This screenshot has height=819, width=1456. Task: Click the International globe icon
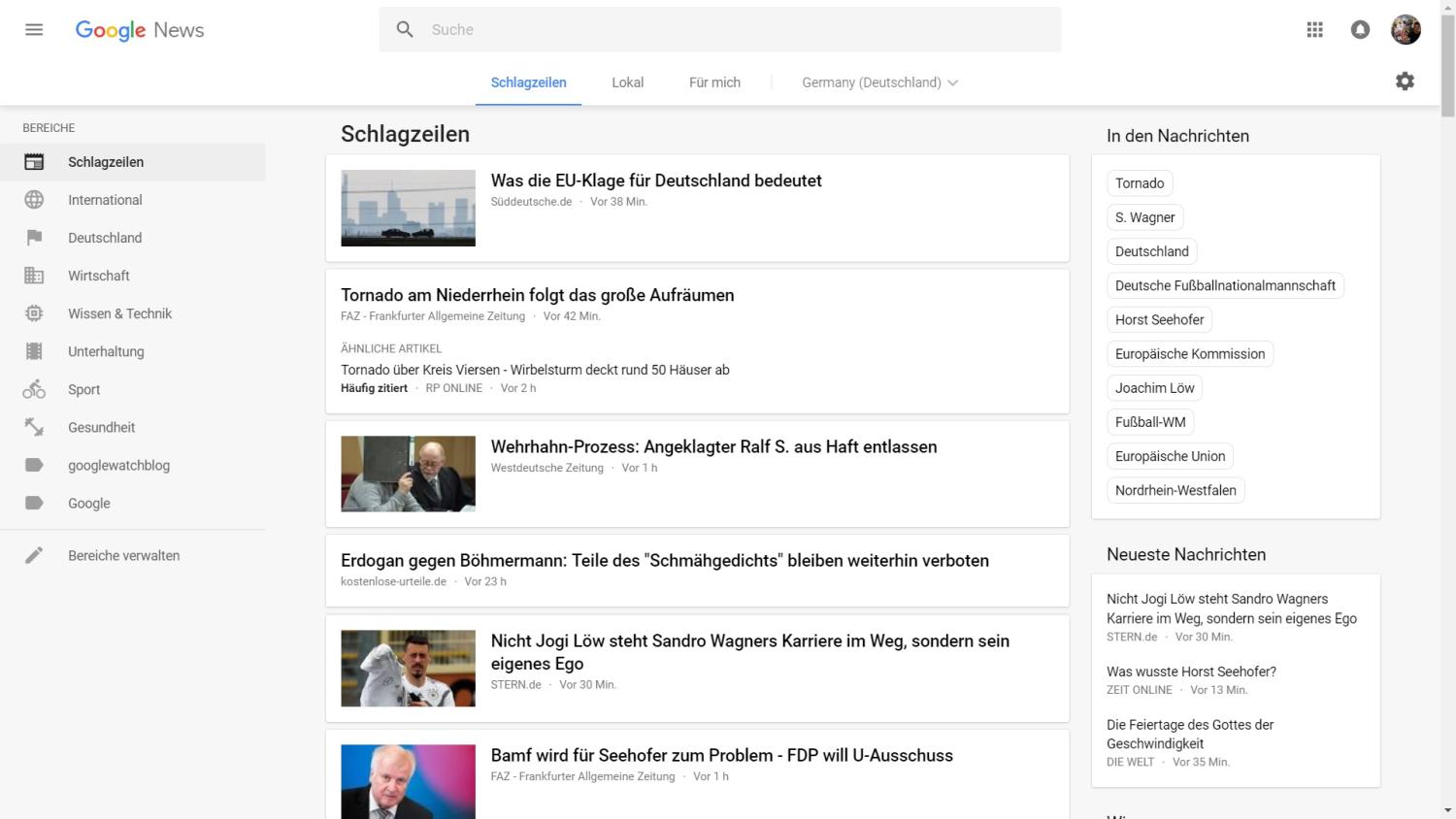(x=34, y=200)
